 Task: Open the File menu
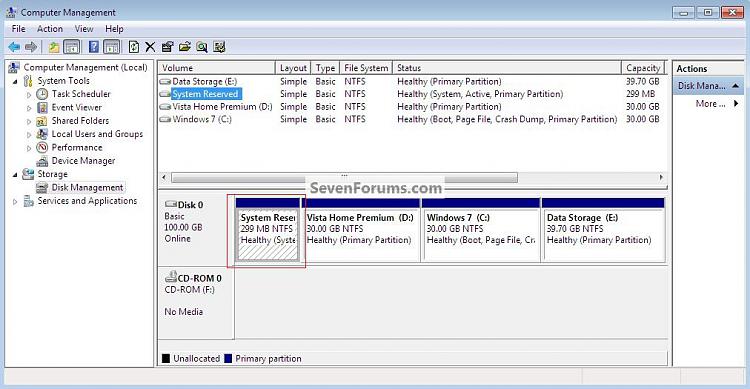[x=19, y=29]
